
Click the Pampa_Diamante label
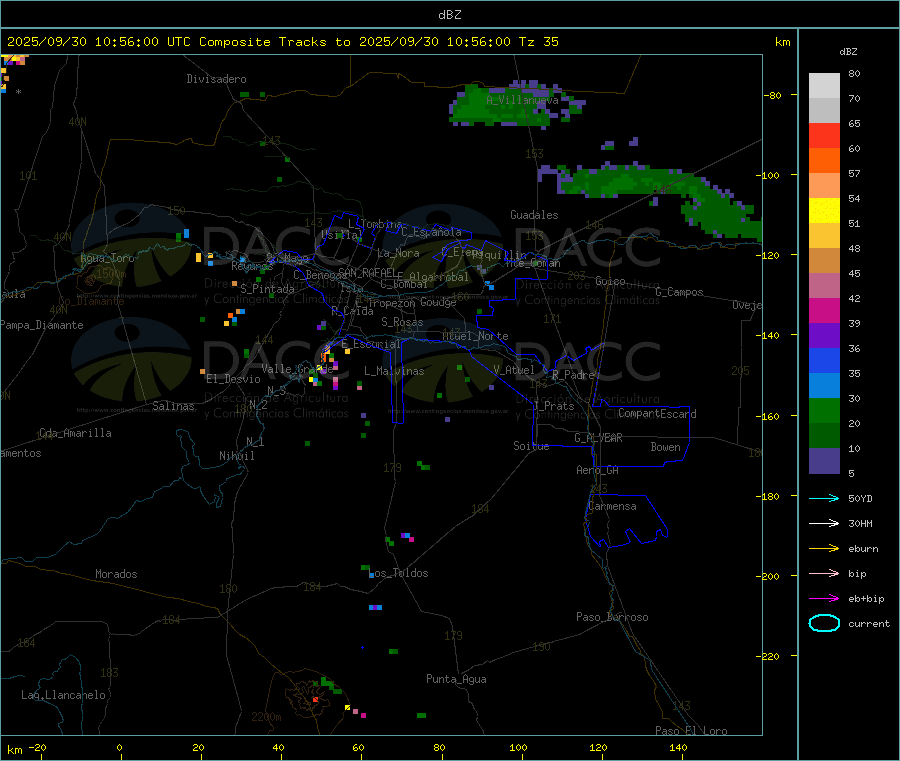(x=42, y=325)
